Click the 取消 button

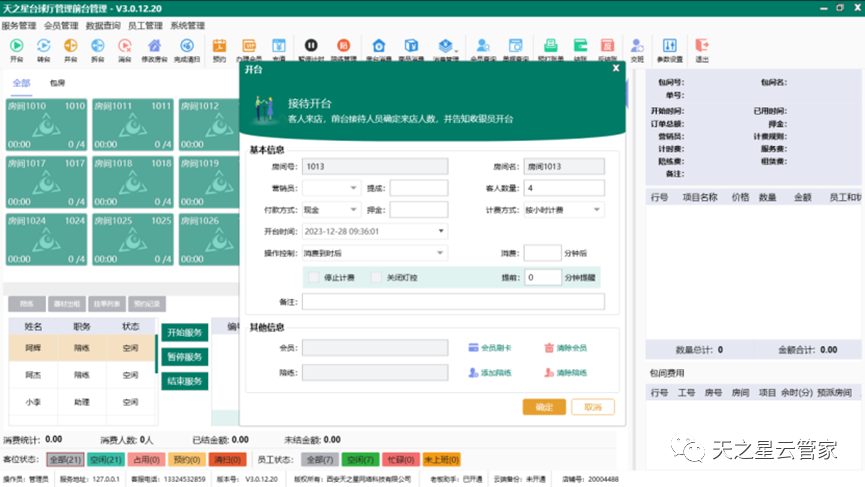(x=592, y=407)
